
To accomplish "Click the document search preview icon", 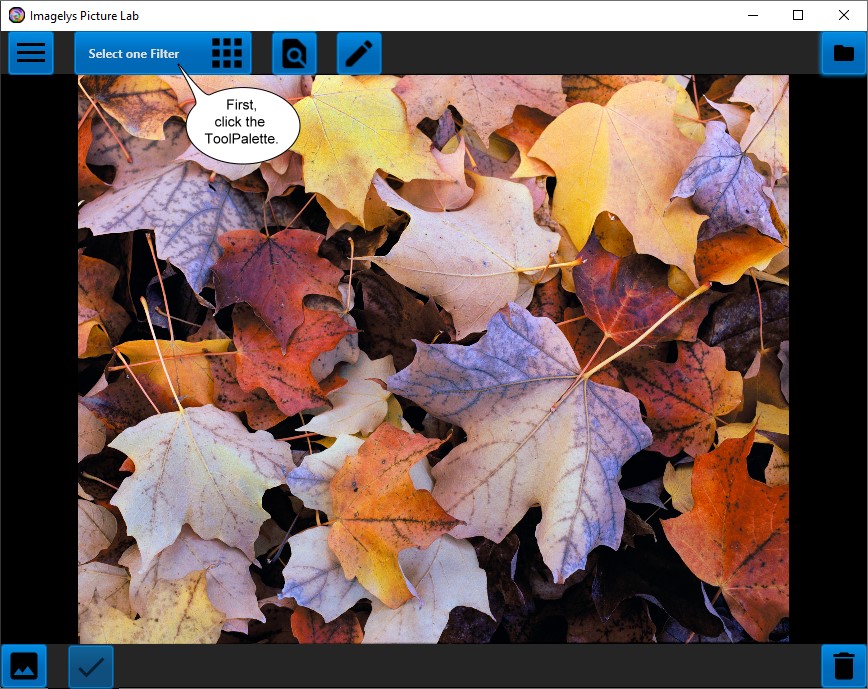I will [x=294, y=53].
